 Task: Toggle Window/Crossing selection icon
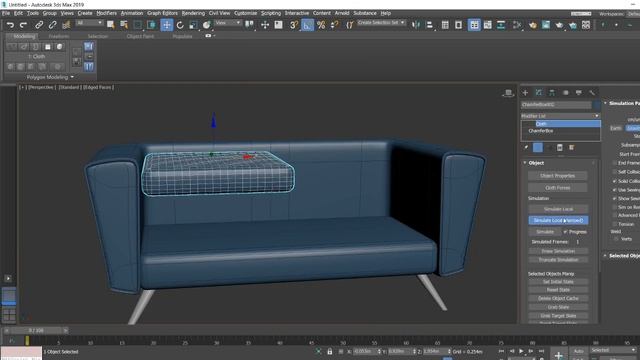click(x=151, y=25)
